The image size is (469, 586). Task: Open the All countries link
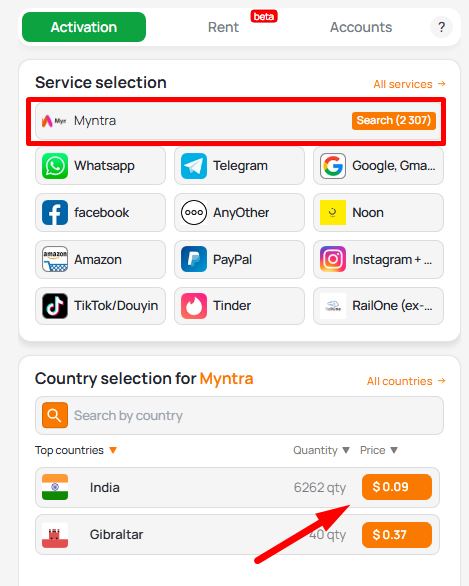406,381
